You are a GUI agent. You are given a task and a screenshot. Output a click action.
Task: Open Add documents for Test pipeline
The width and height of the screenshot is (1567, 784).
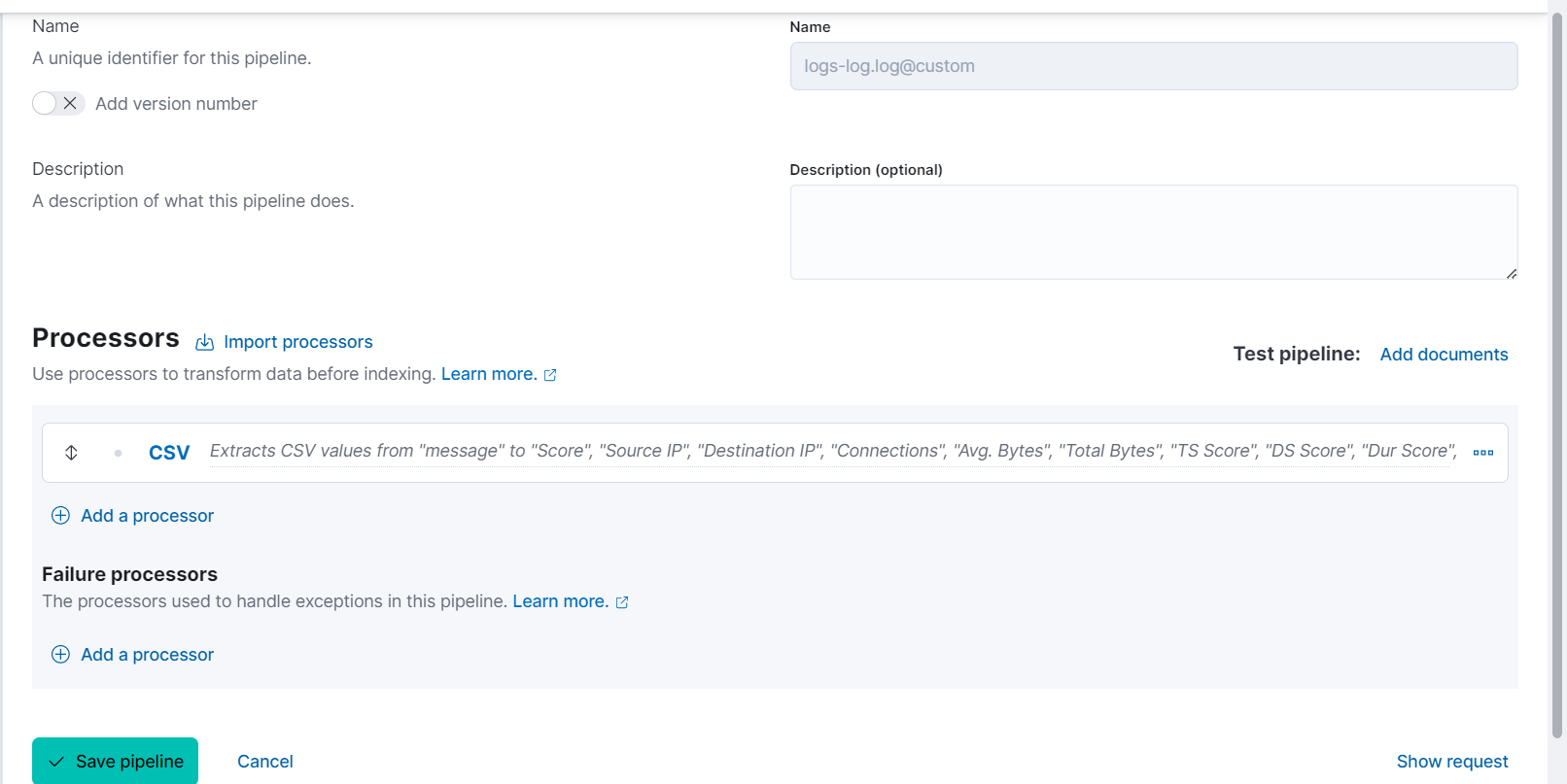1444,355
